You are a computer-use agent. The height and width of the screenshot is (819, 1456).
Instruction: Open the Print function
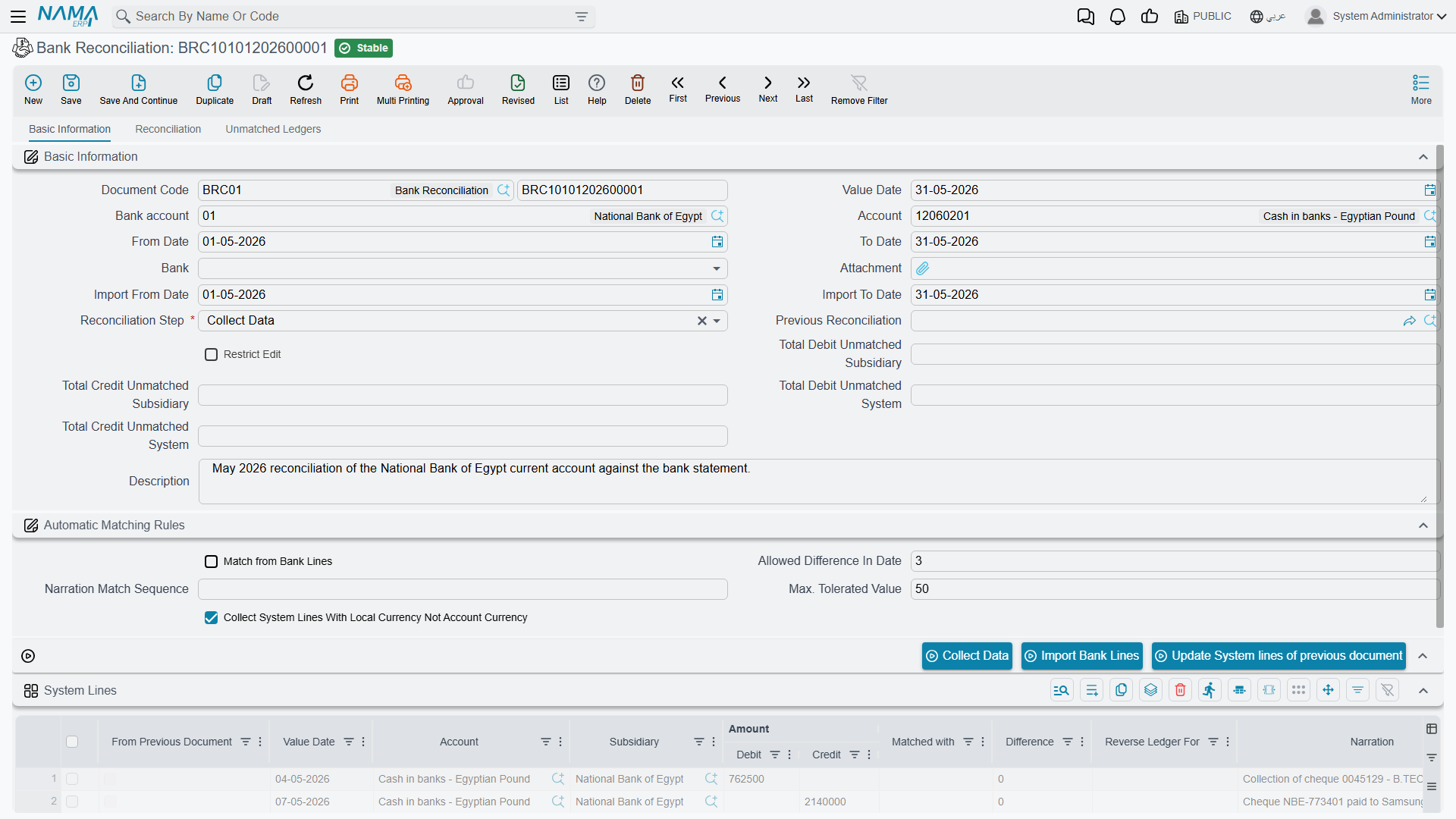pos(350,89)
